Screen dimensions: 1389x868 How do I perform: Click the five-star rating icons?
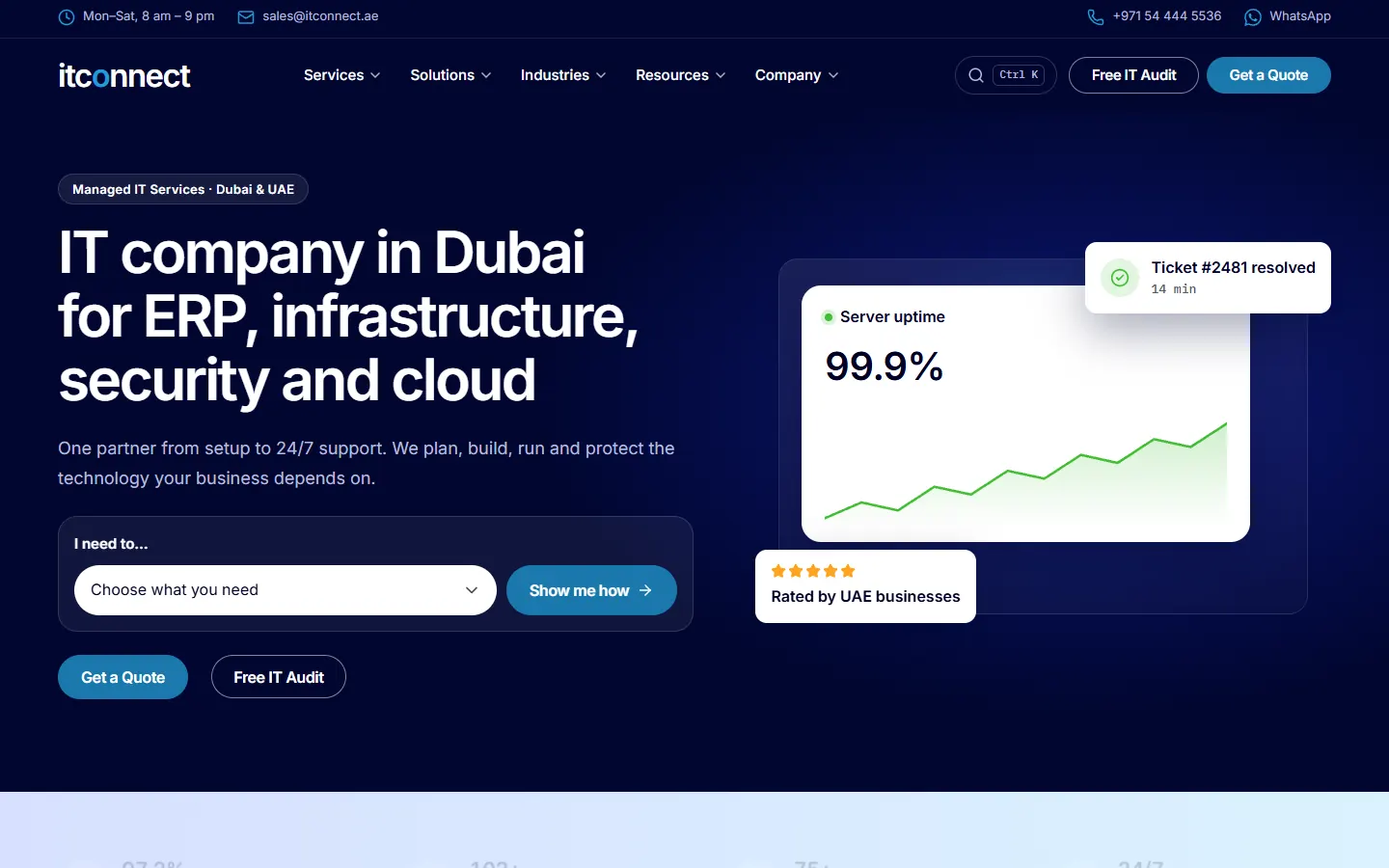tap(813, 571)
